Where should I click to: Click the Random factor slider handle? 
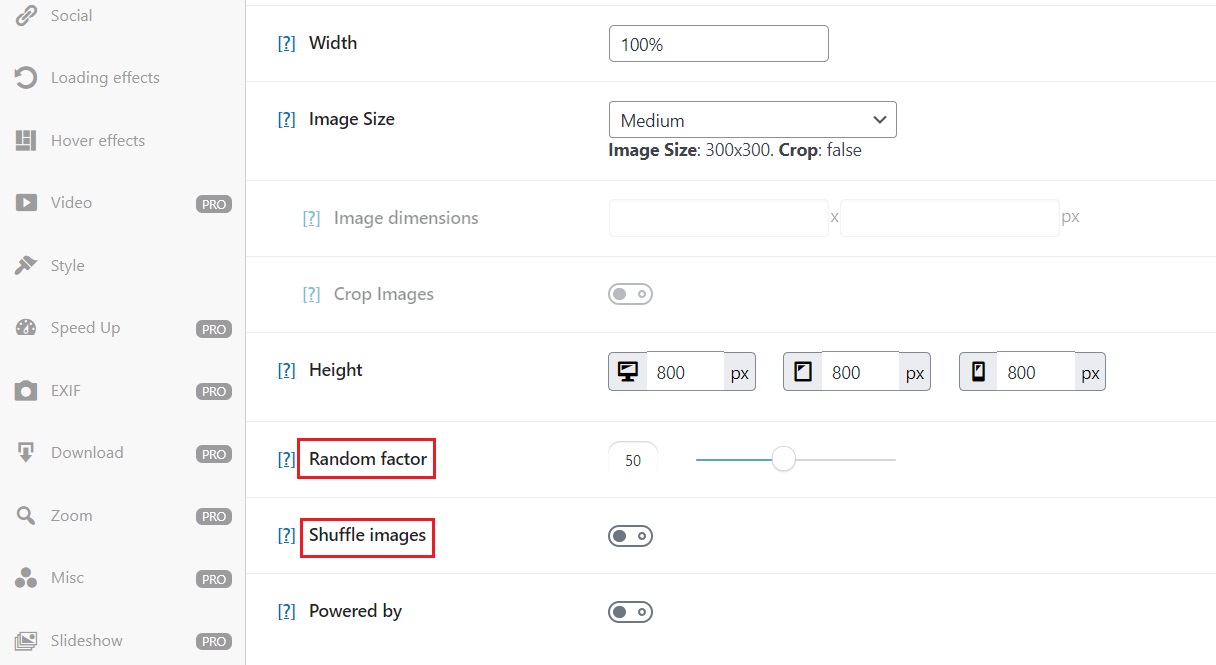pos(784,459)
